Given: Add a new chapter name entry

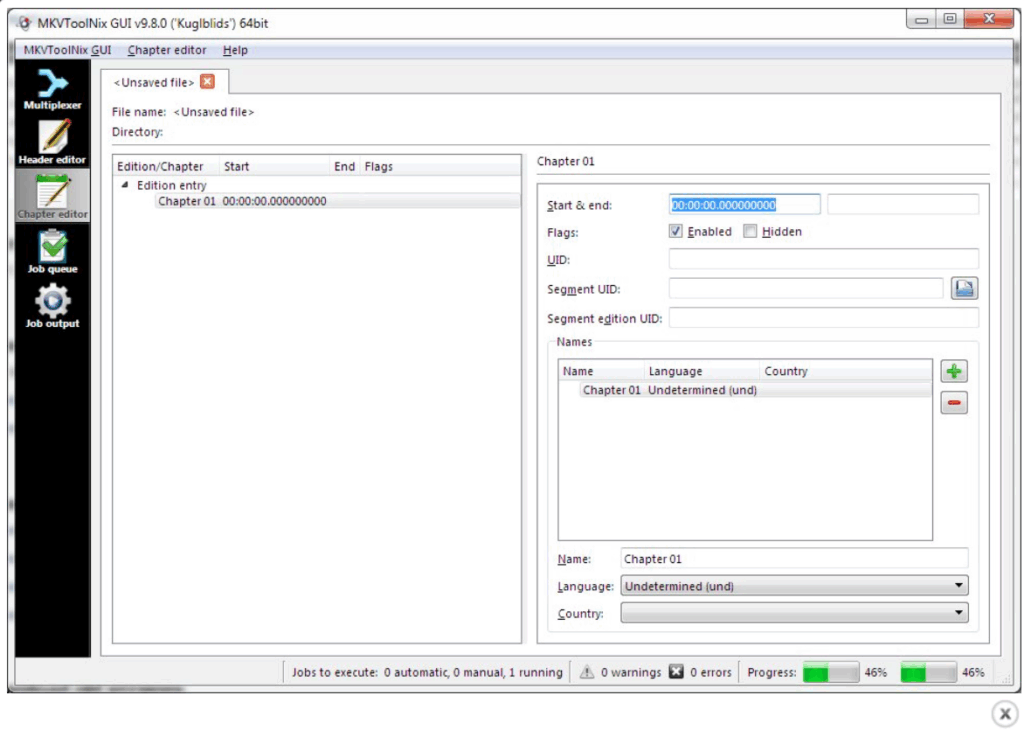Looking at the screenshot, I should [954, 371].
